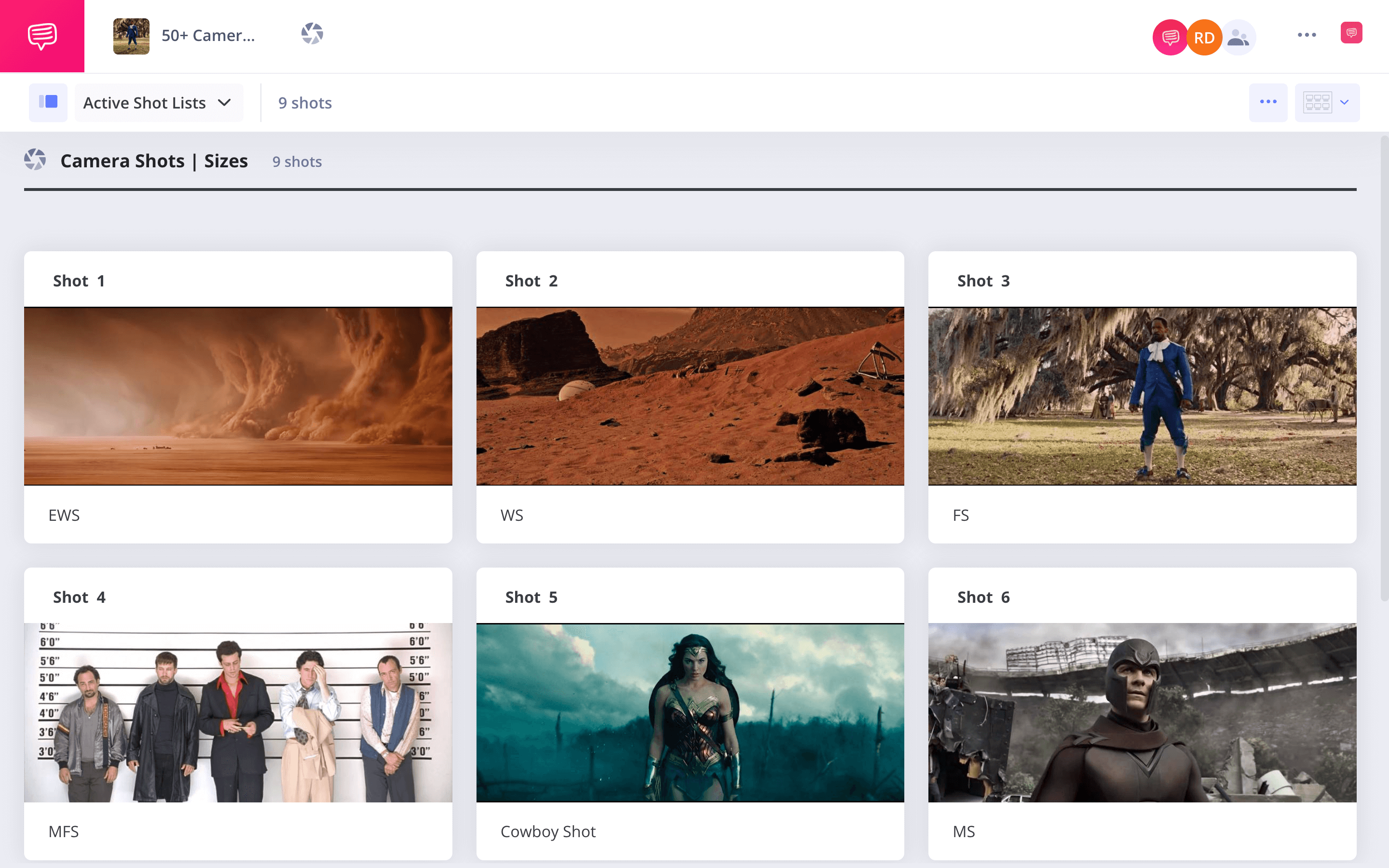Click the vertical scrollbar on the right
1389x868 pixels.
point(1384,367)
